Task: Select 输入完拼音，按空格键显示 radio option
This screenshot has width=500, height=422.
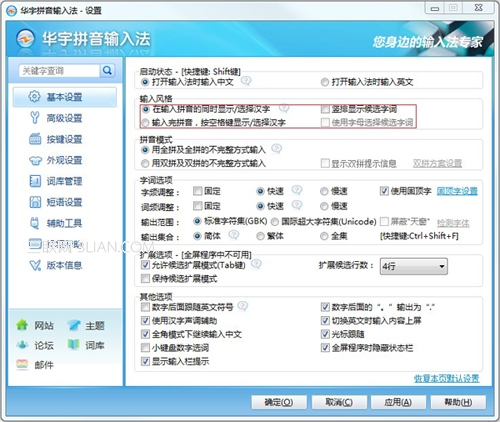Action: click(x=145, y=123)
